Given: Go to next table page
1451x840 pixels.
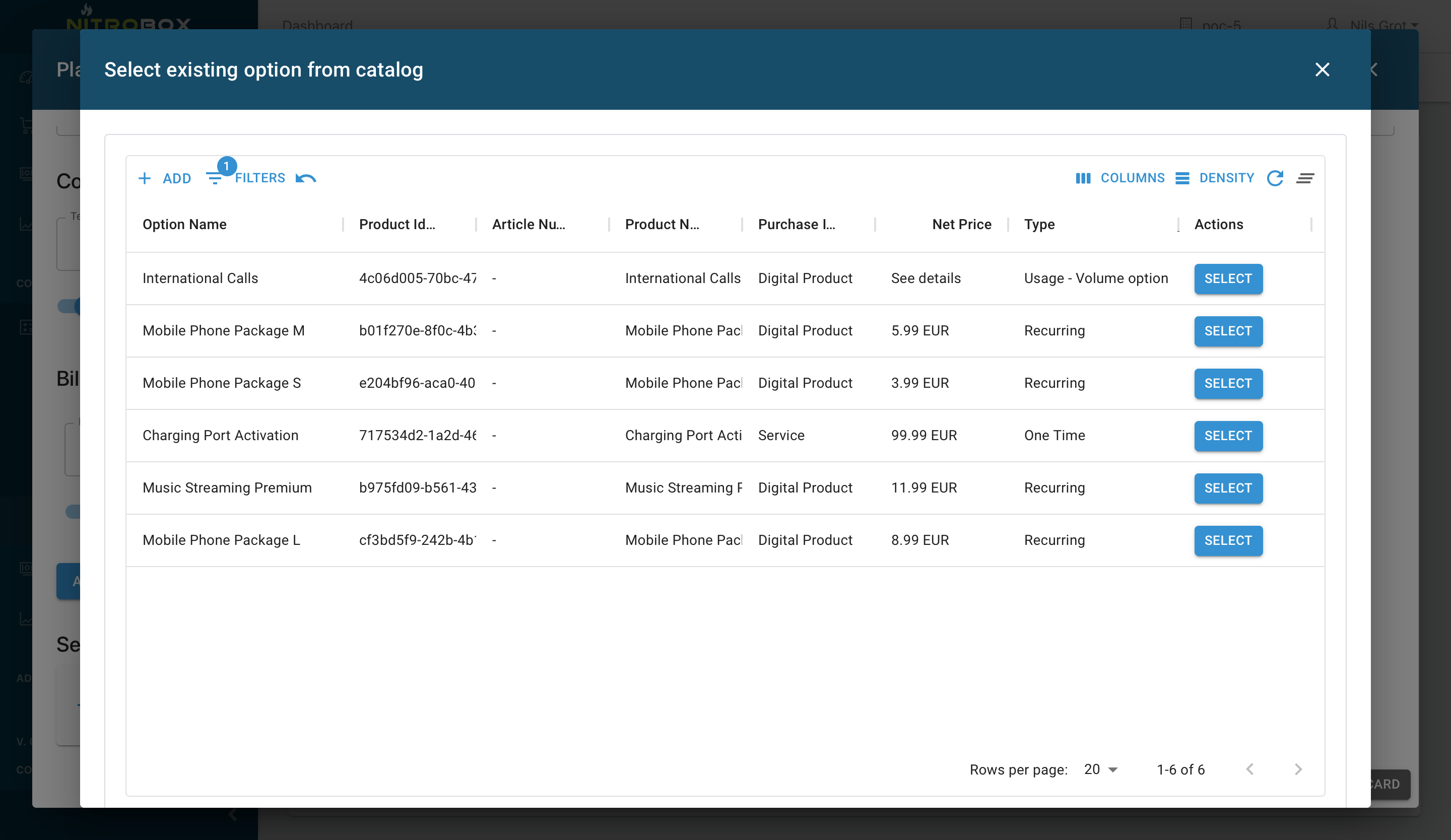Looking at the screenshot, I should 1298,770.
